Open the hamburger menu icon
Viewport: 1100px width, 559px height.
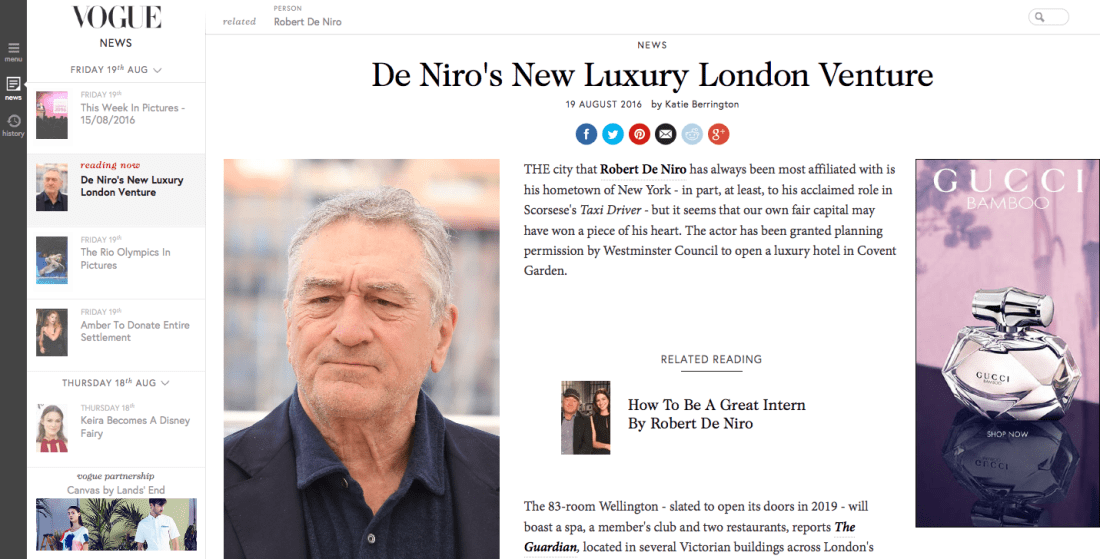13,51
